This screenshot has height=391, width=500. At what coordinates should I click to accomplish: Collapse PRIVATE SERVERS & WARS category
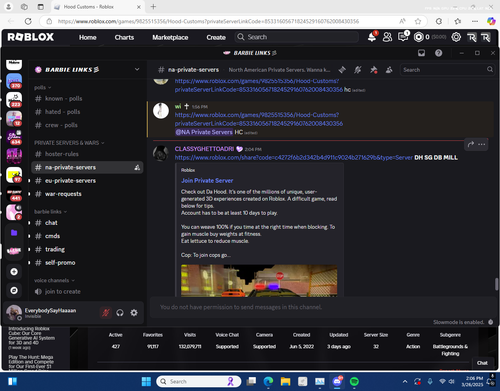(x=69, y=143)
